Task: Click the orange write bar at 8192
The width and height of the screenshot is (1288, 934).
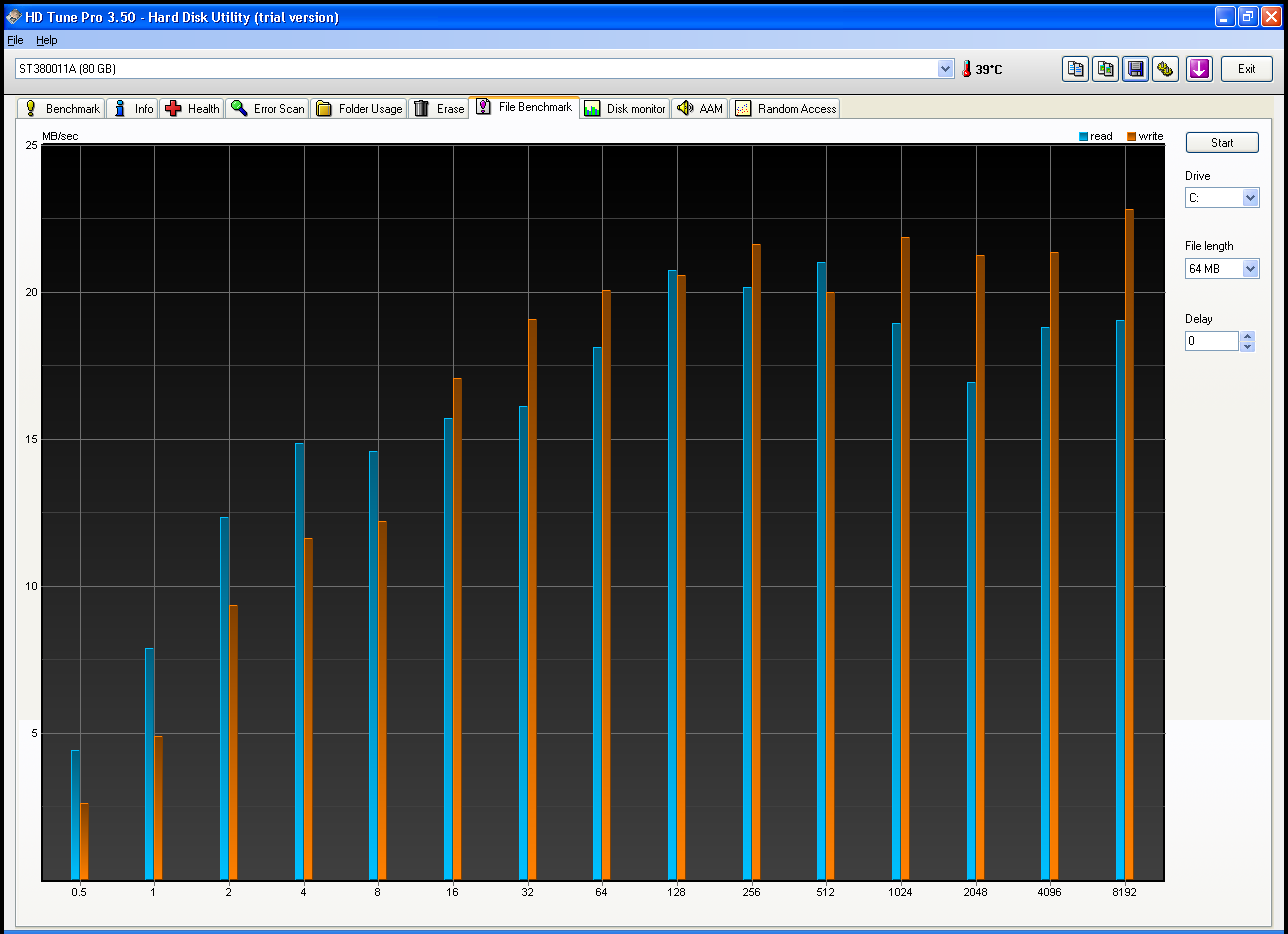Action: [x=1129, y=544]
